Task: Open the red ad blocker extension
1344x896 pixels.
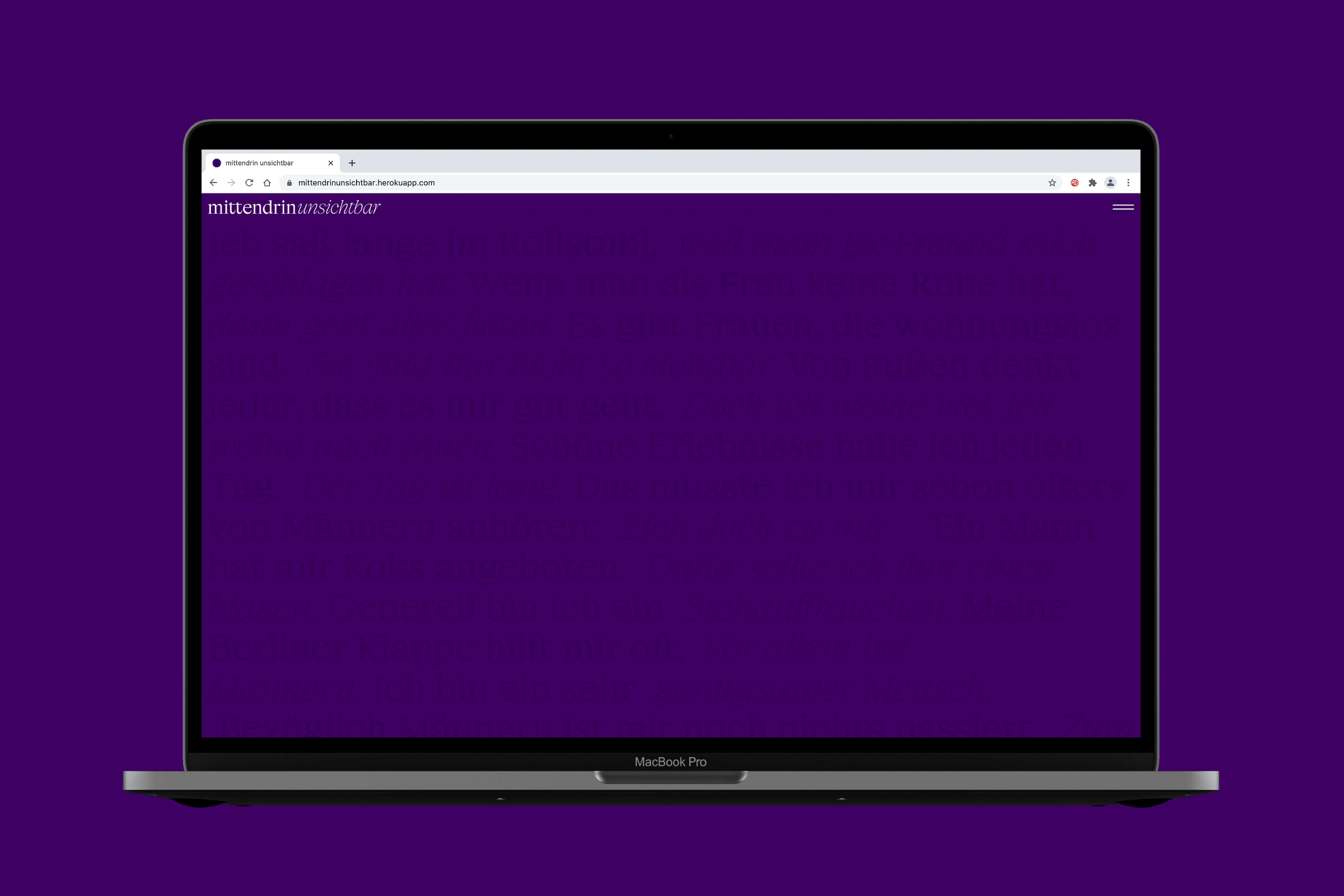Action: [1074, 183]
